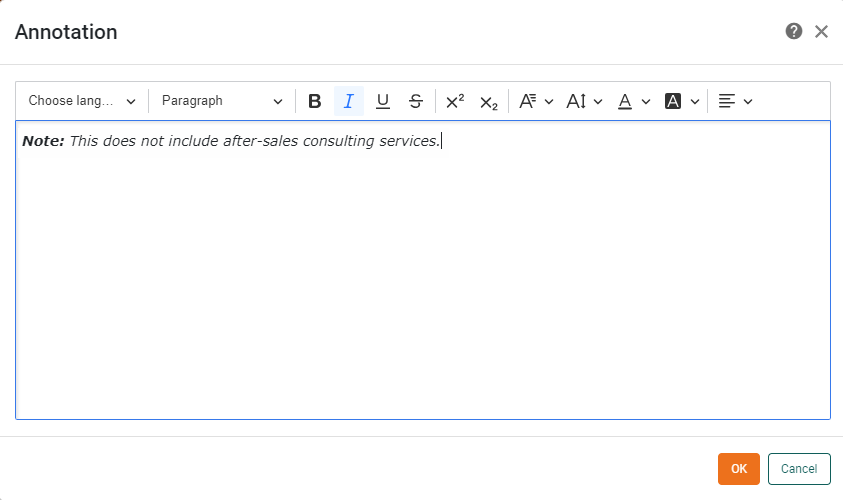The image size is (843, 500).
Task: Click the font background color icon
Action: pos(673,101)
